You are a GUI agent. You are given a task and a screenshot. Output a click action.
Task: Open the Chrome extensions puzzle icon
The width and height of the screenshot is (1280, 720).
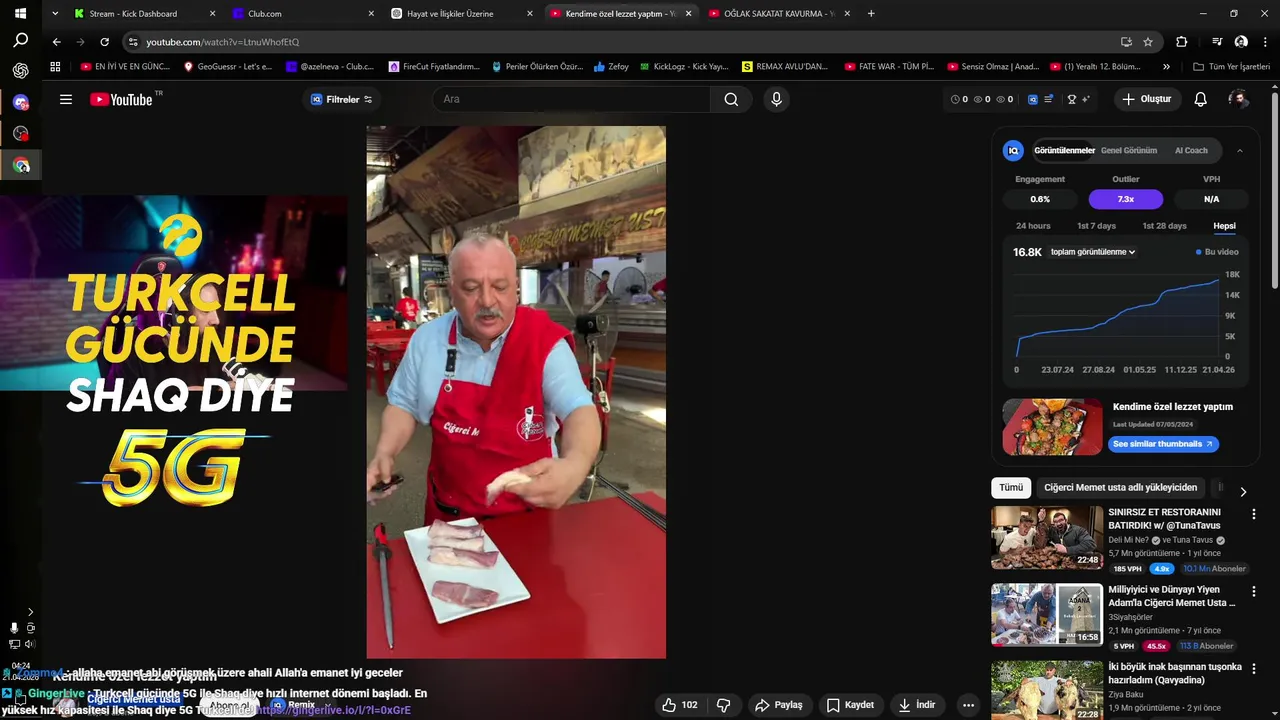(1182, 42)
